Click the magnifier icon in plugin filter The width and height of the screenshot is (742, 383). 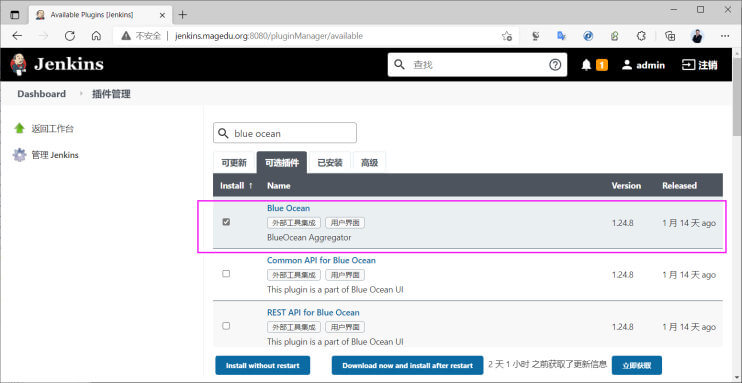pyautogui.click(x=223, y=134)
